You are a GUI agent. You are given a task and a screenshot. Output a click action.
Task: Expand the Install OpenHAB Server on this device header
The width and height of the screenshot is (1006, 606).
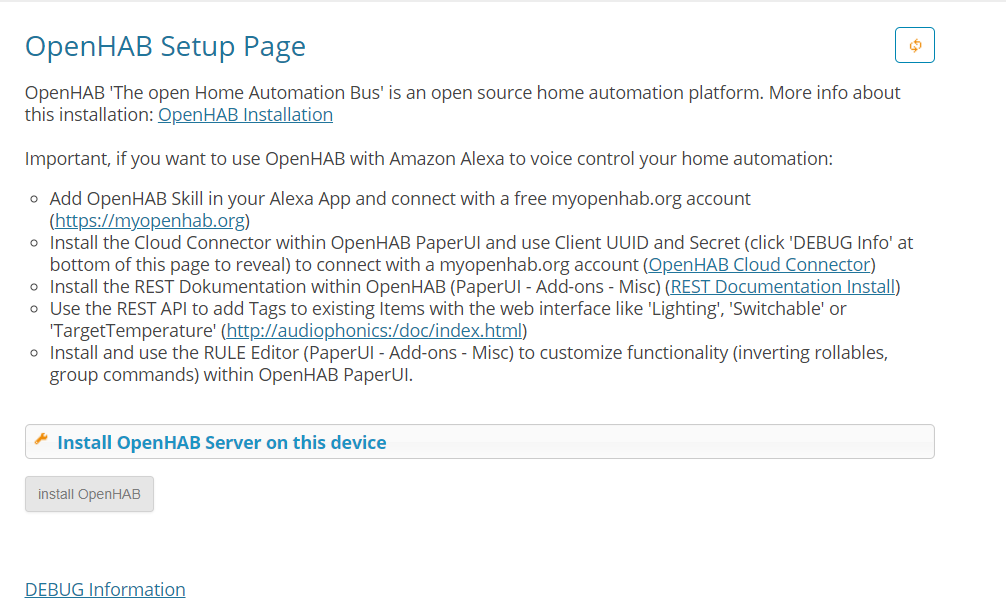tap(480, 442)
